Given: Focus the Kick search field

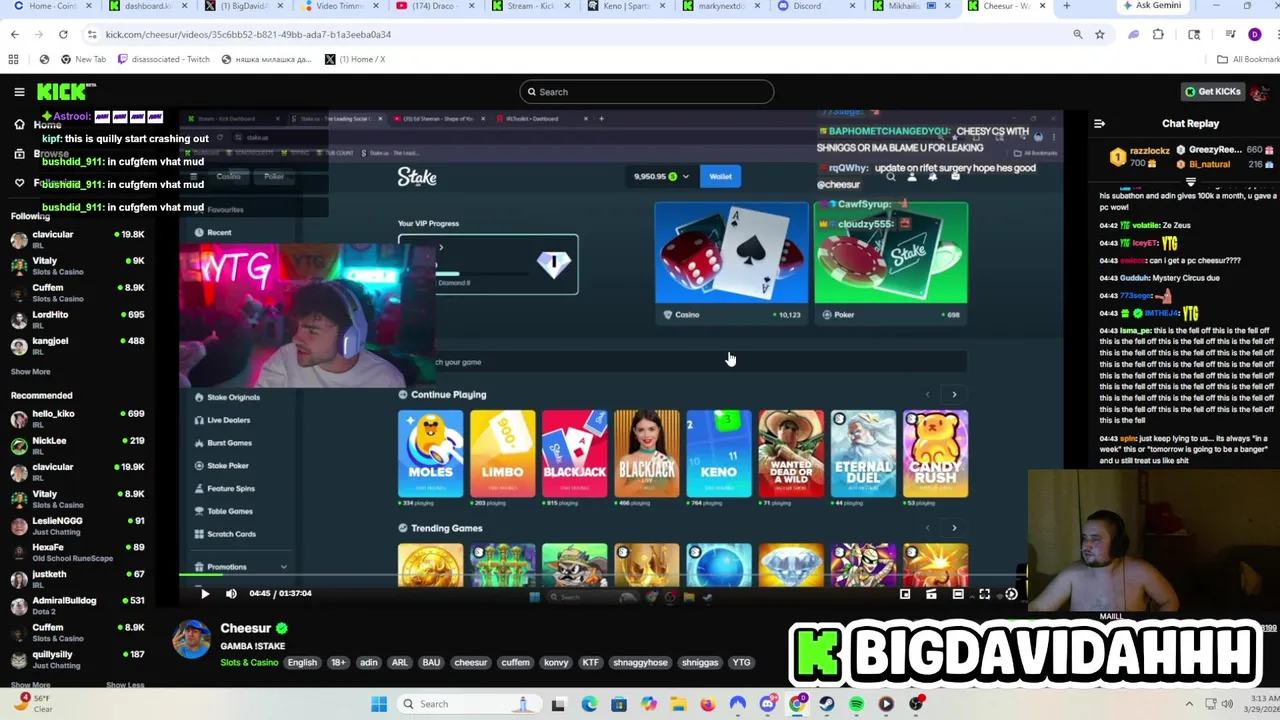Looking at the screenshot, I should 646,92.
